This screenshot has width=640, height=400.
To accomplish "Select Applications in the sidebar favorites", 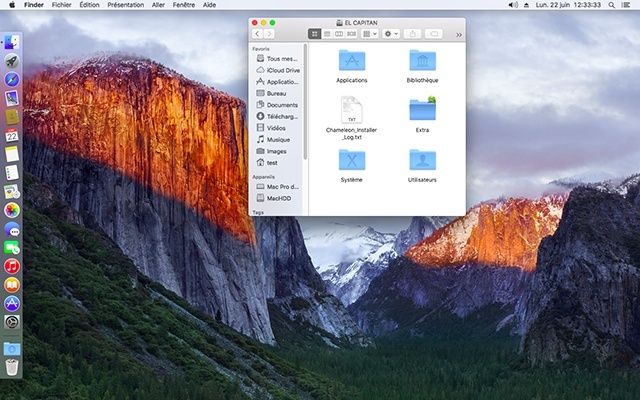I will [278, 82].
